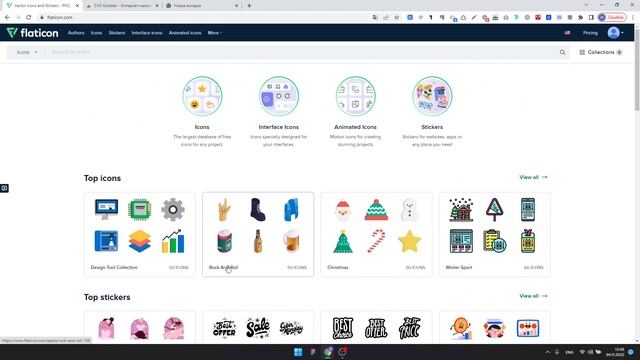Open the Icons nav item
The image size is (640, 360).
pyautogui.click(x=96, y=33)
